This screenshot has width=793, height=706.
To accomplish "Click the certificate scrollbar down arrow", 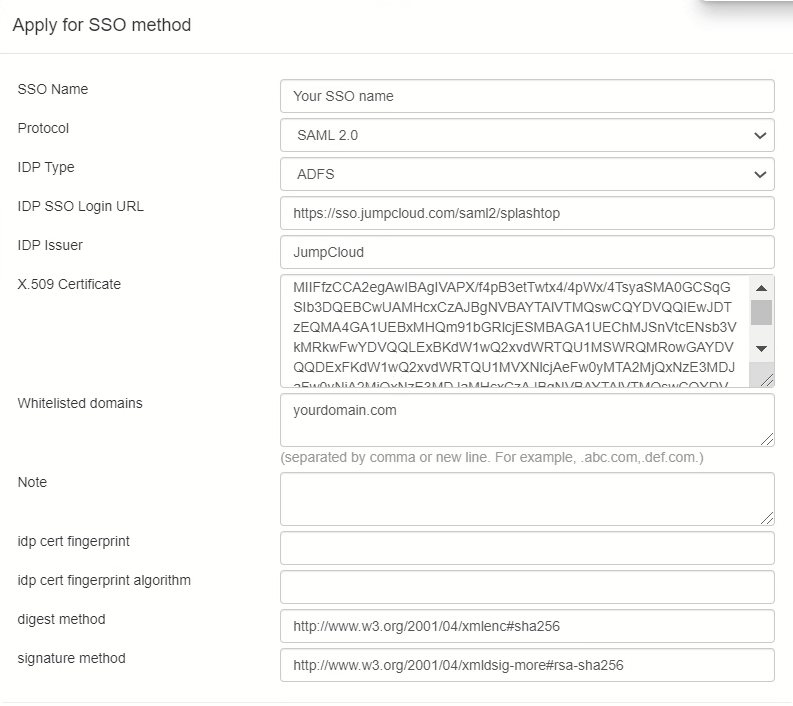I will coord(762,348).
